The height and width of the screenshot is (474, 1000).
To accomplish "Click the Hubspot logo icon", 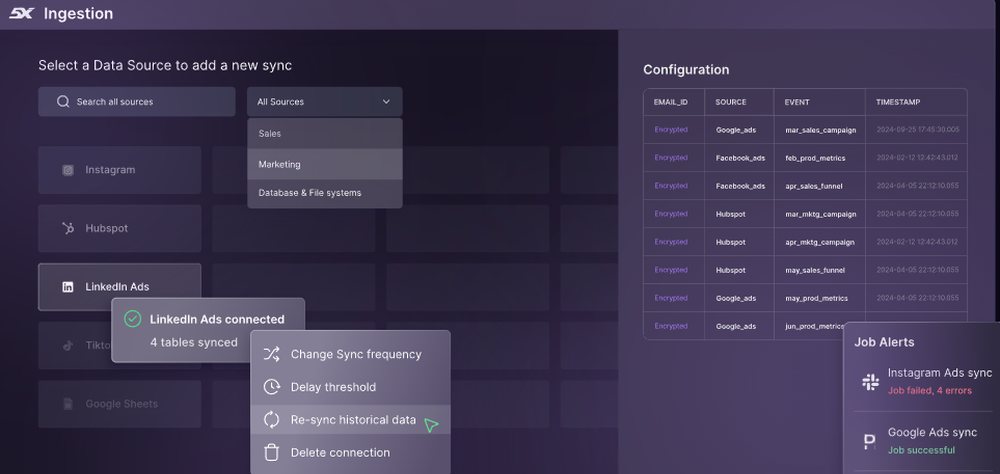I will (68, 228).
